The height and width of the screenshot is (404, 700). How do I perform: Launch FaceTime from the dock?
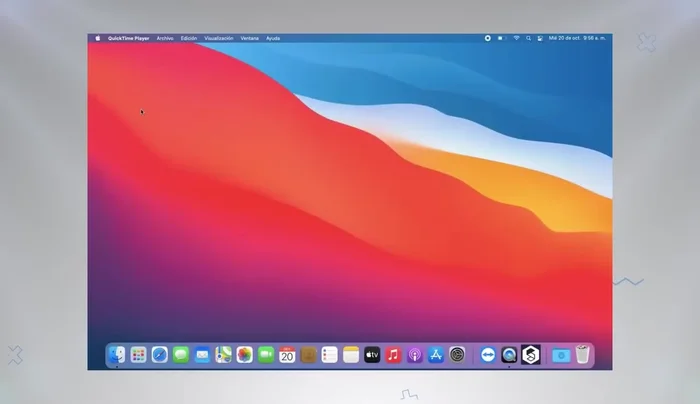point(266,355)
